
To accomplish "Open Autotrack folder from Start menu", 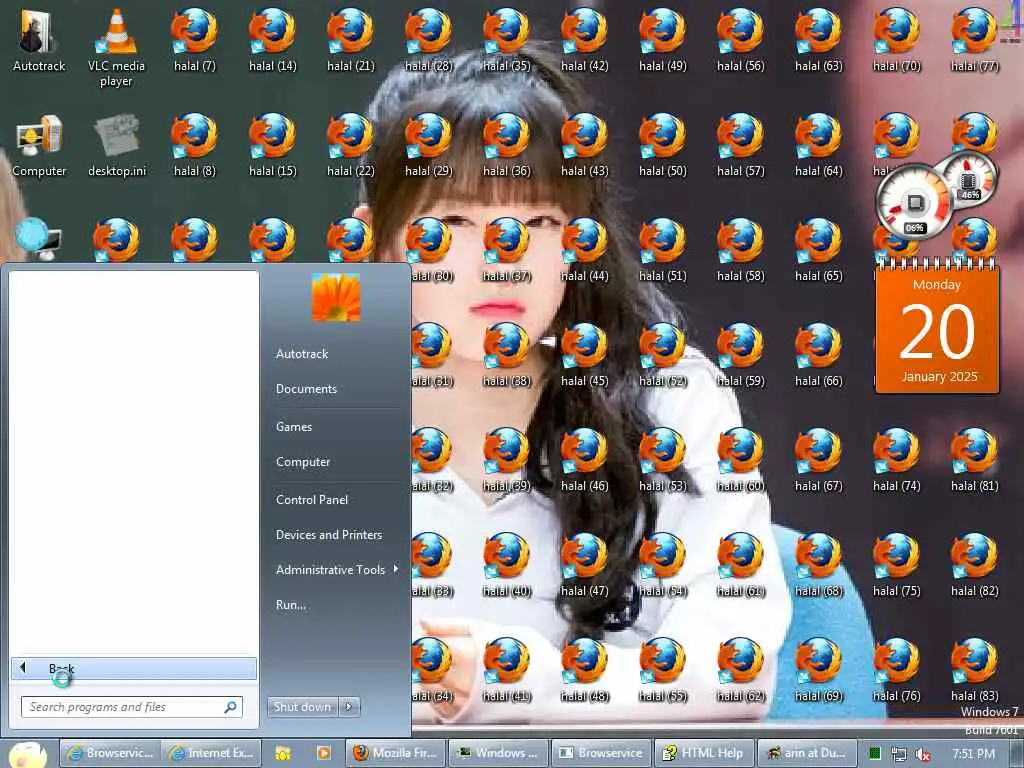I will coord(302,354).
